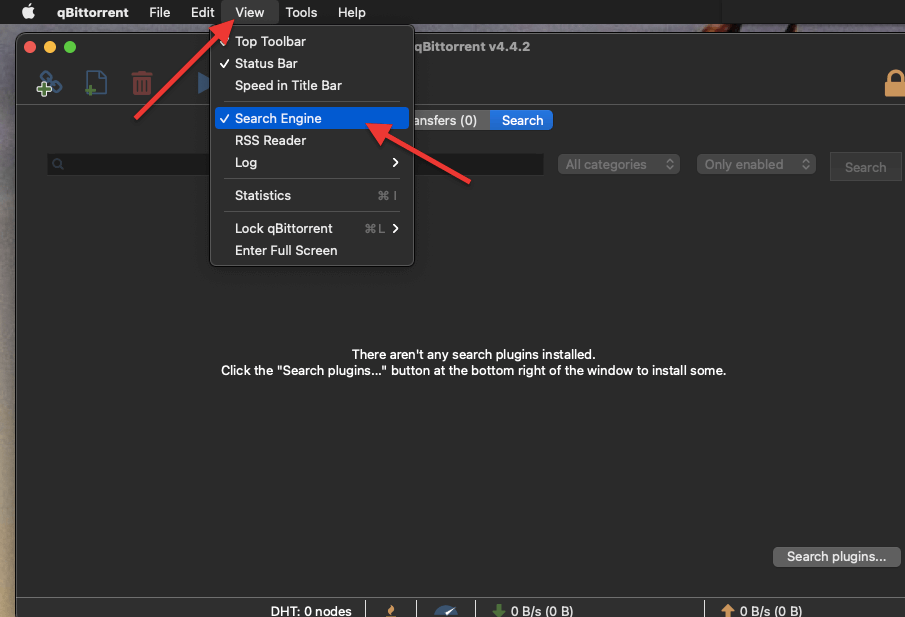The image size is (905, 617).
Task: Open the Tools menu
Action: (x=301, y=12)
